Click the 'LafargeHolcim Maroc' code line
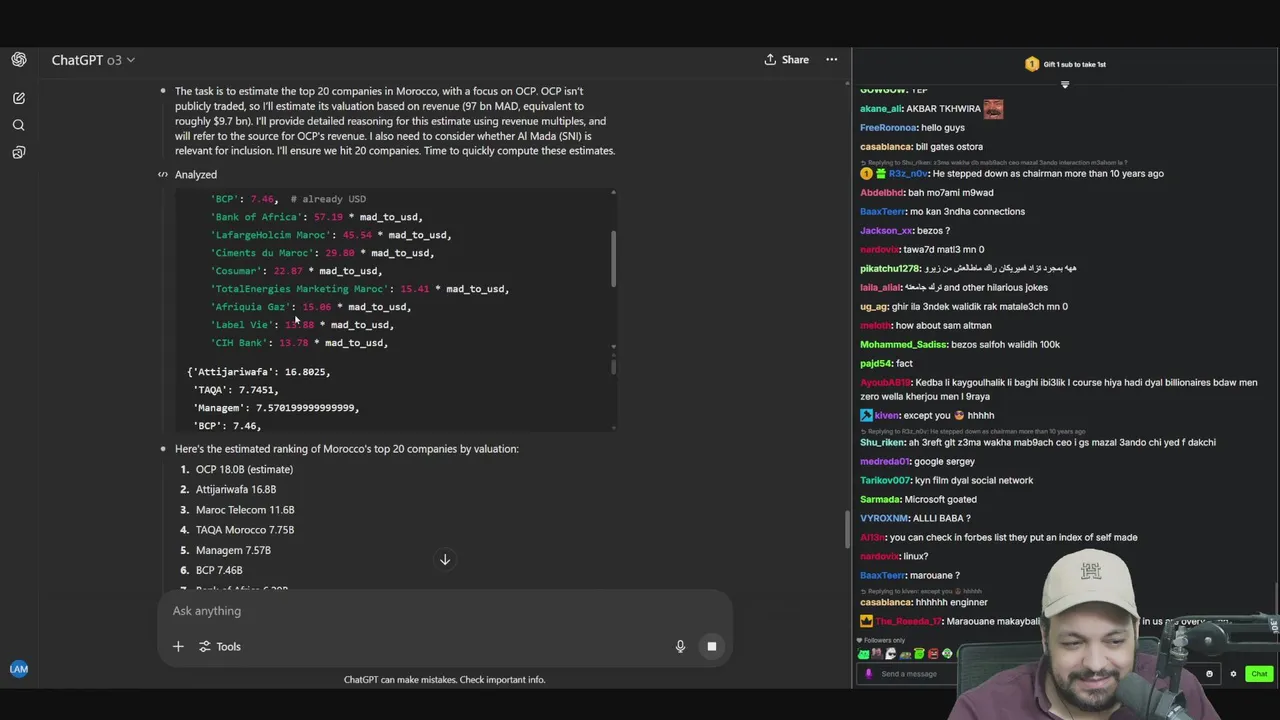 click(x=331, y=235)
